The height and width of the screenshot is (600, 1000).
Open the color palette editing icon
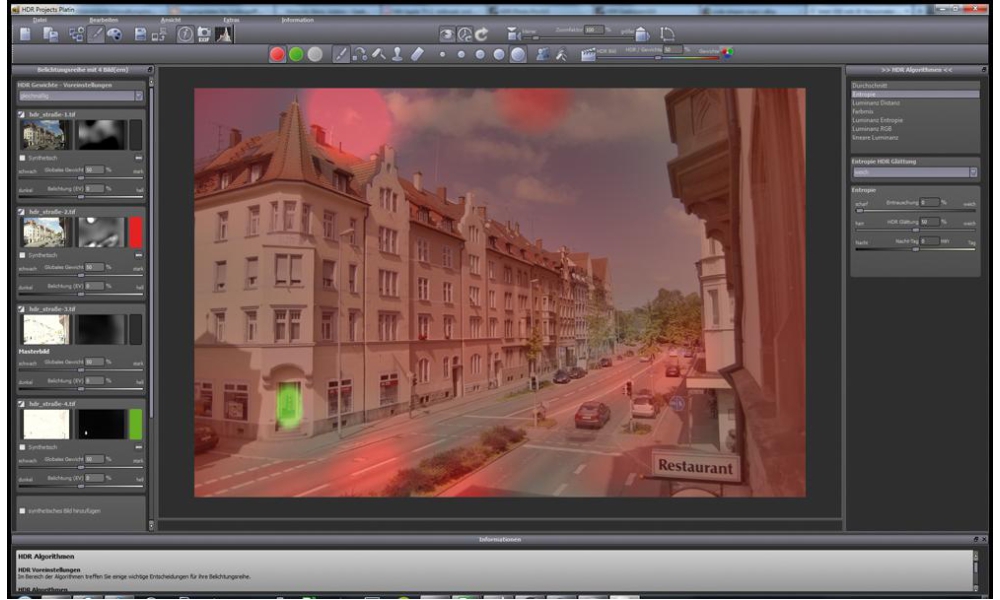[x=114, y=36]
